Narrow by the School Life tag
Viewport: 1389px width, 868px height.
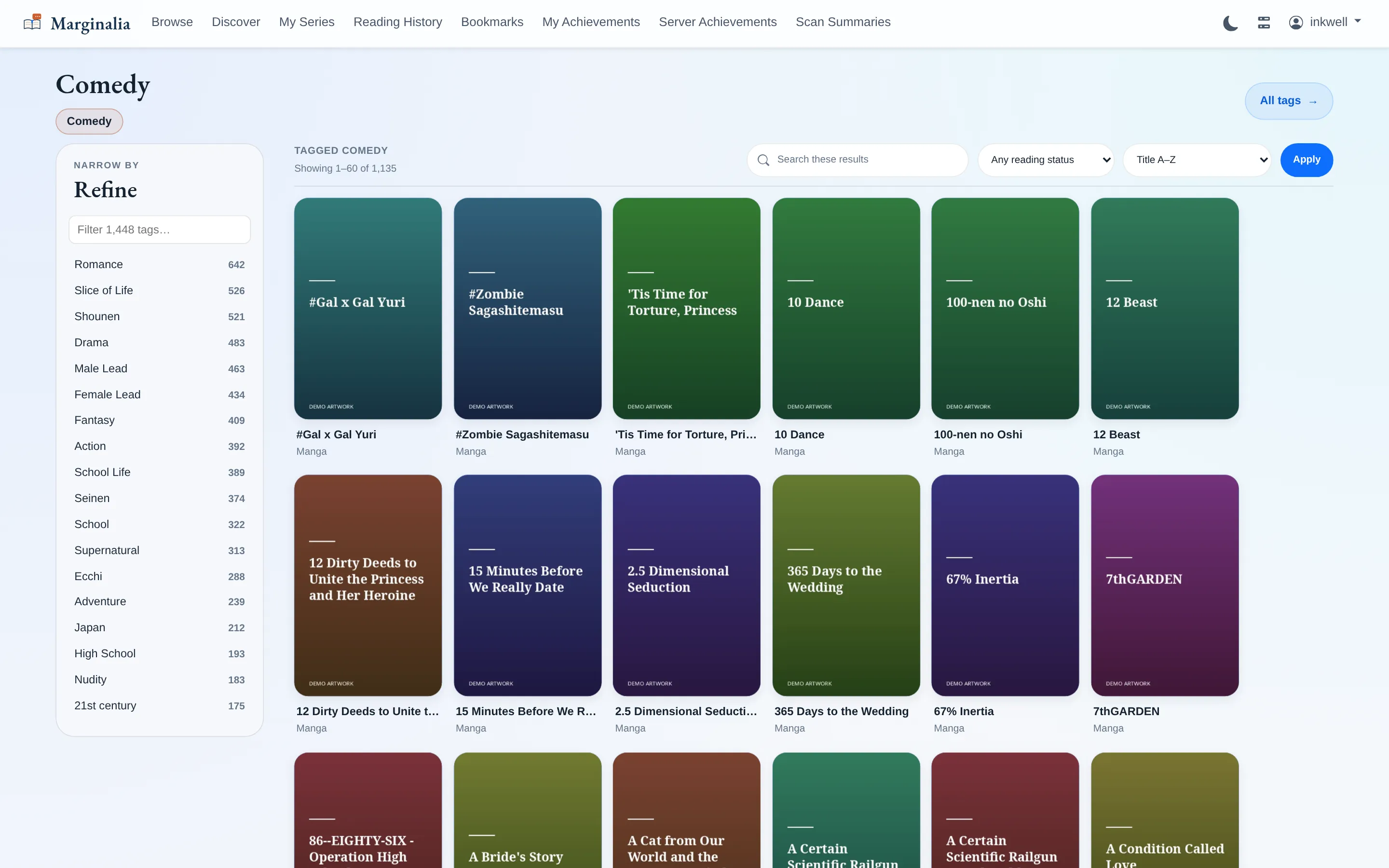[160, 472]
